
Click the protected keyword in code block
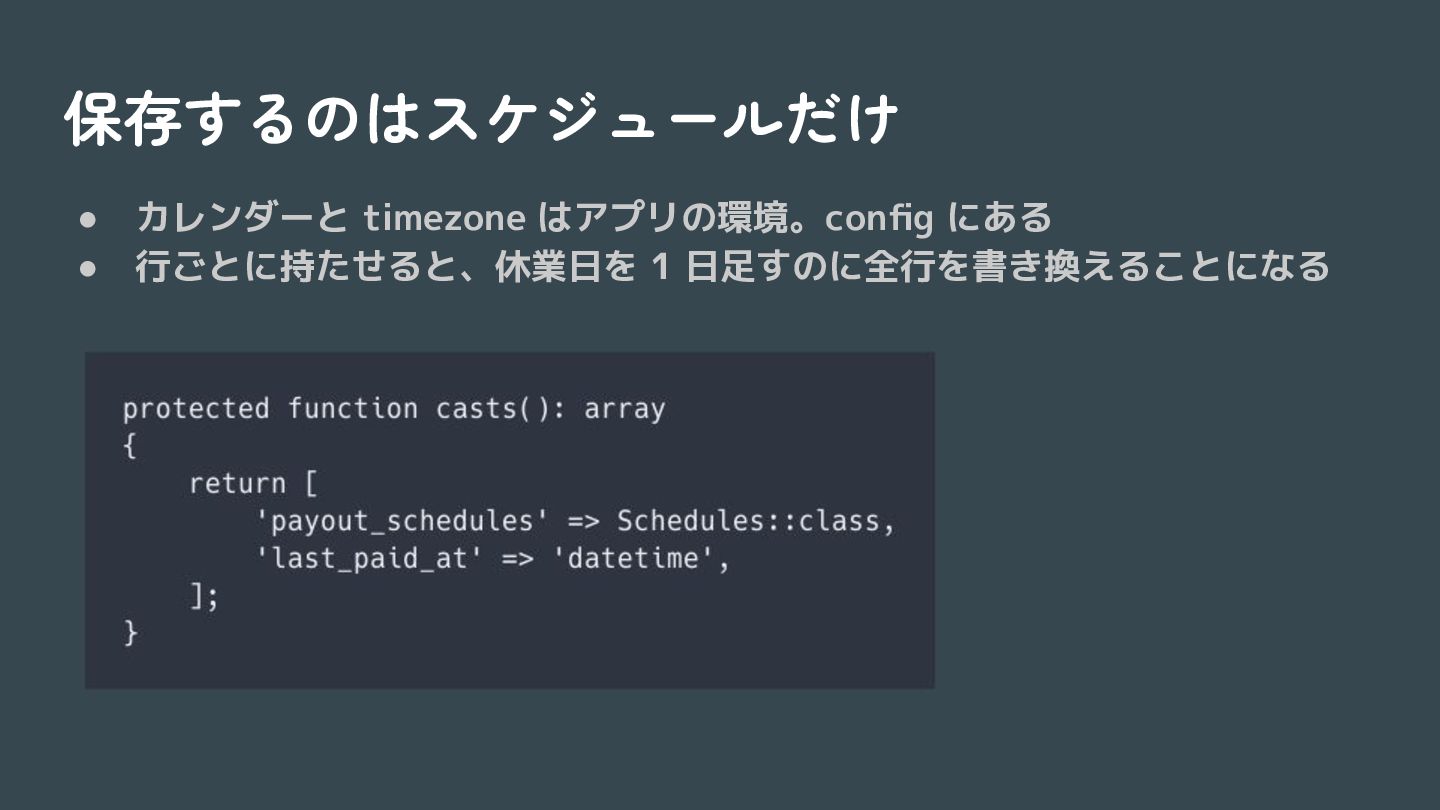click(196, 409)
